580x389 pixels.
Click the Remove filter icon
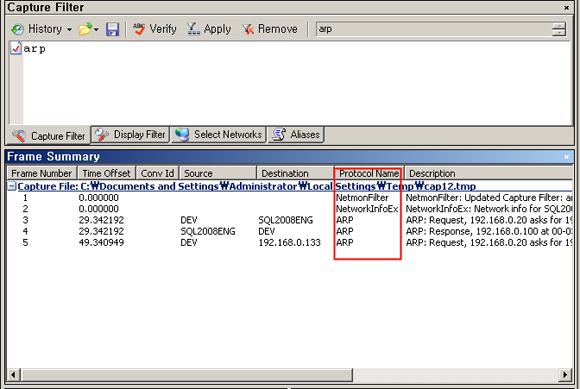(x=248, y=29)
